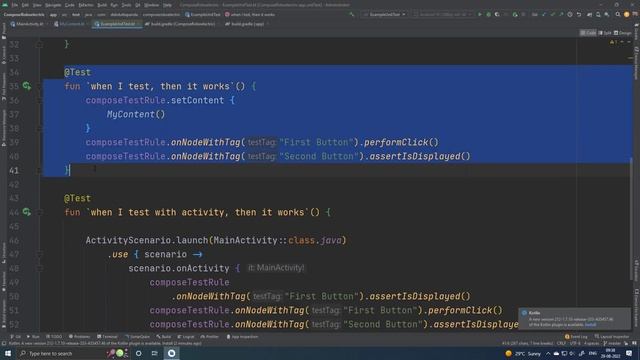Viewport: 640px width, 360px height.
Task: Switch editor to Code view
Action: pos(588,33)
